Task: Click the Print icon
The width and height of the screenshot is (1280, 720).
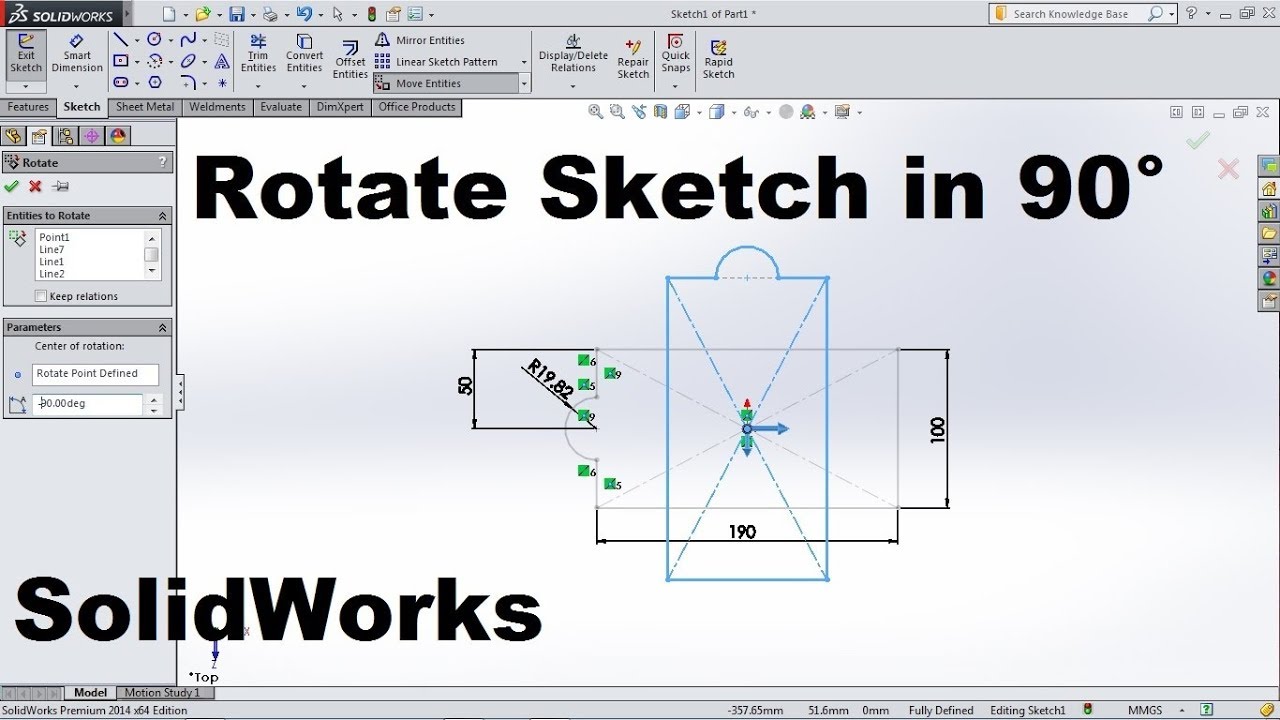Action: click(x=269, y=14)
